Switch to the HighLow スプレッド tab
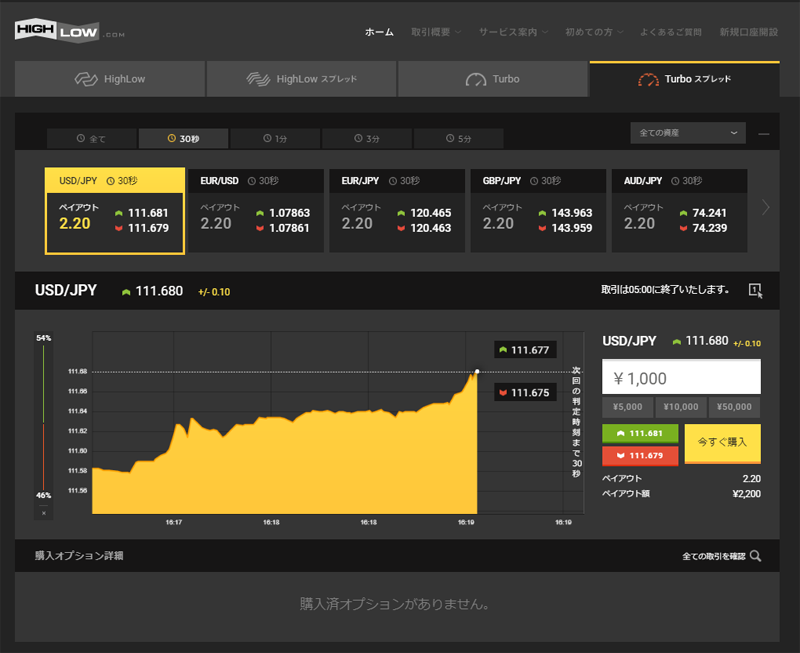Viewport: 800px width, 653px height. (302, 79)
